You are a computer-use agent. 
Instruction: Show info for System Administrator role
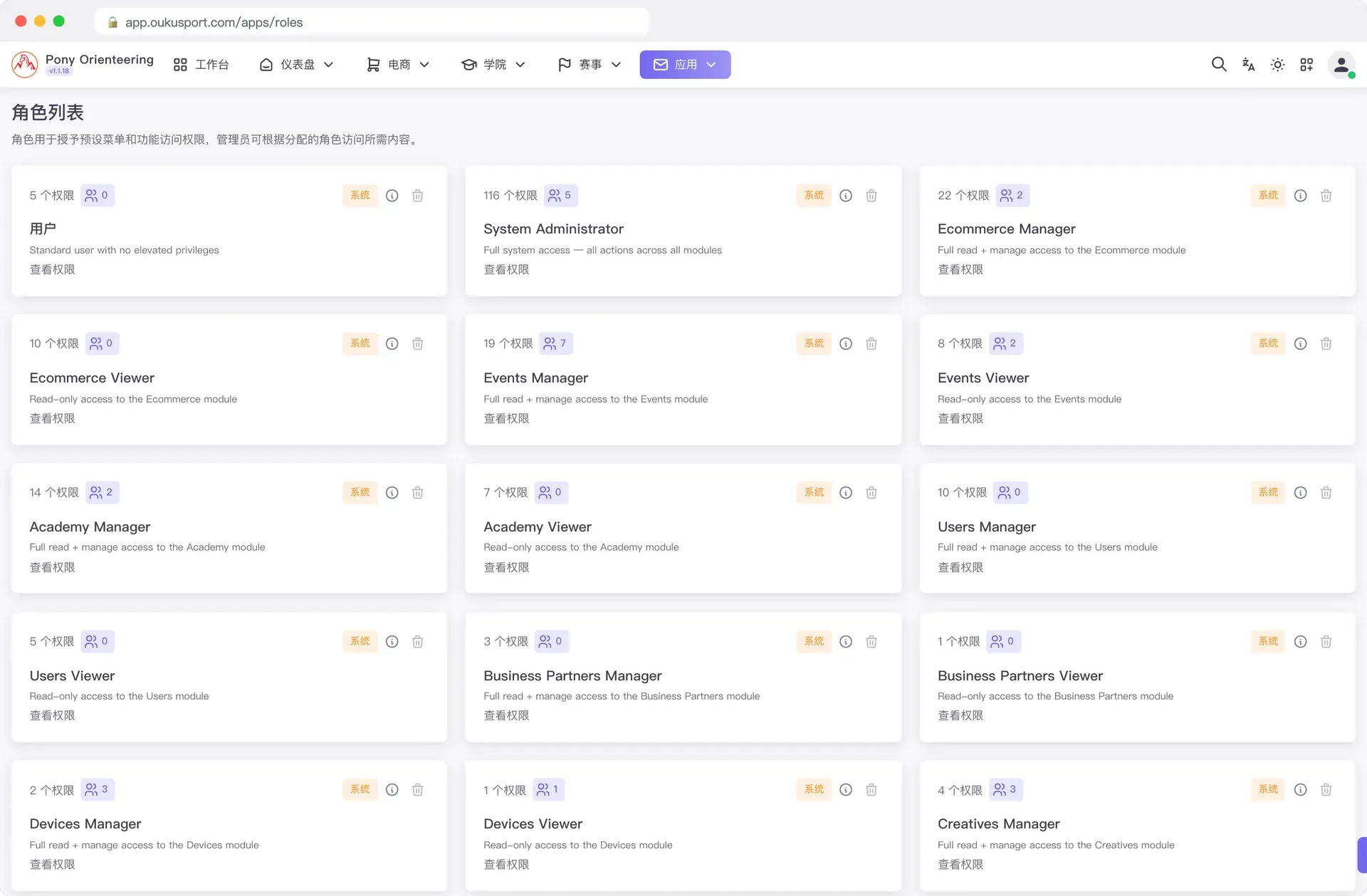(846, 196)
